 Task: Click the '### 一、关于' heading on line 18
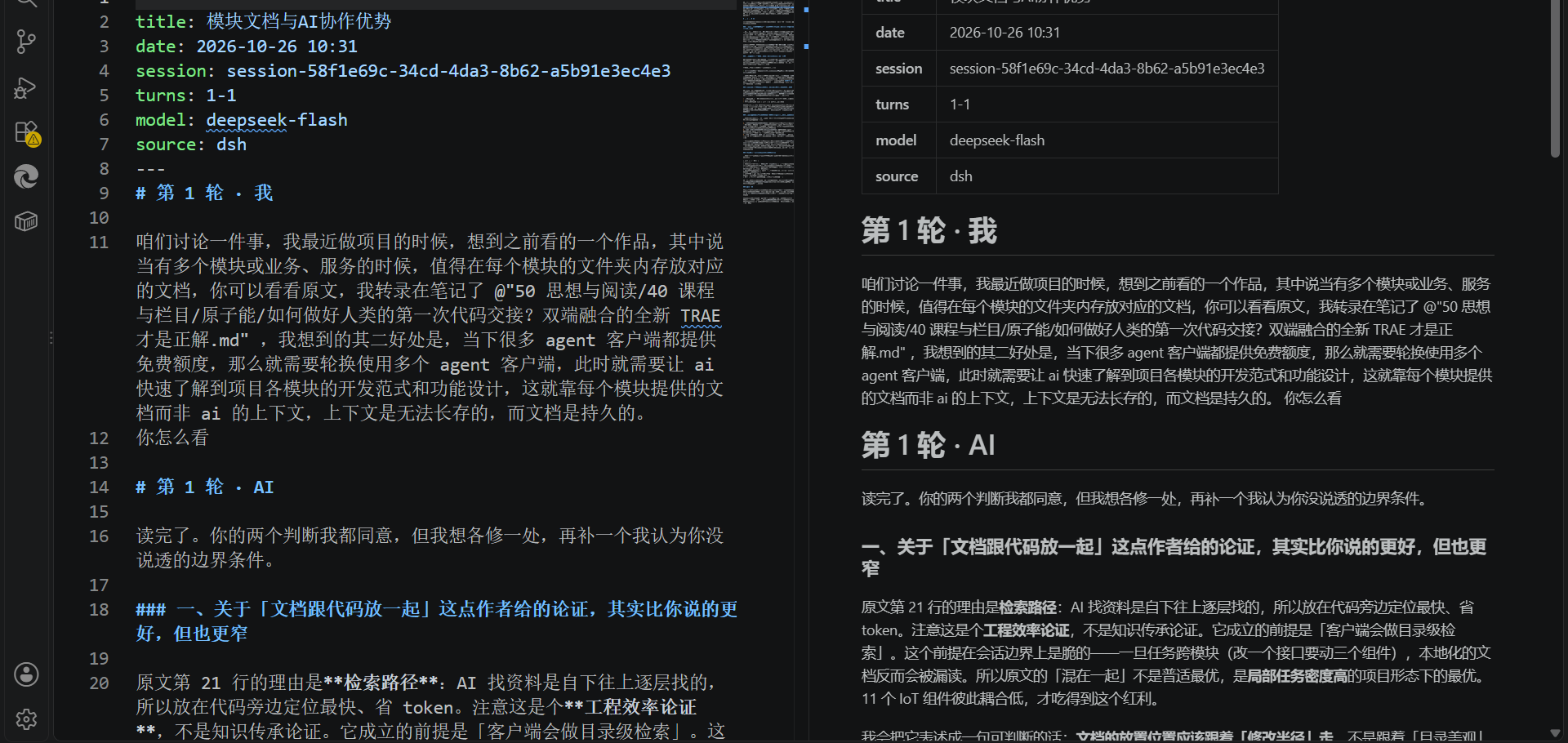click(436, 621)
